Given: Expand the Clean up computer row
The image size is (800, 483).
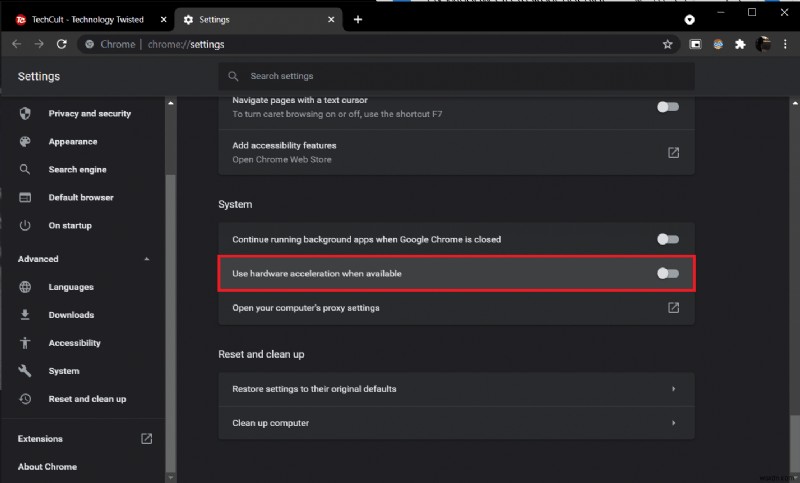Looking at the screenshot, I should point(674,423).
